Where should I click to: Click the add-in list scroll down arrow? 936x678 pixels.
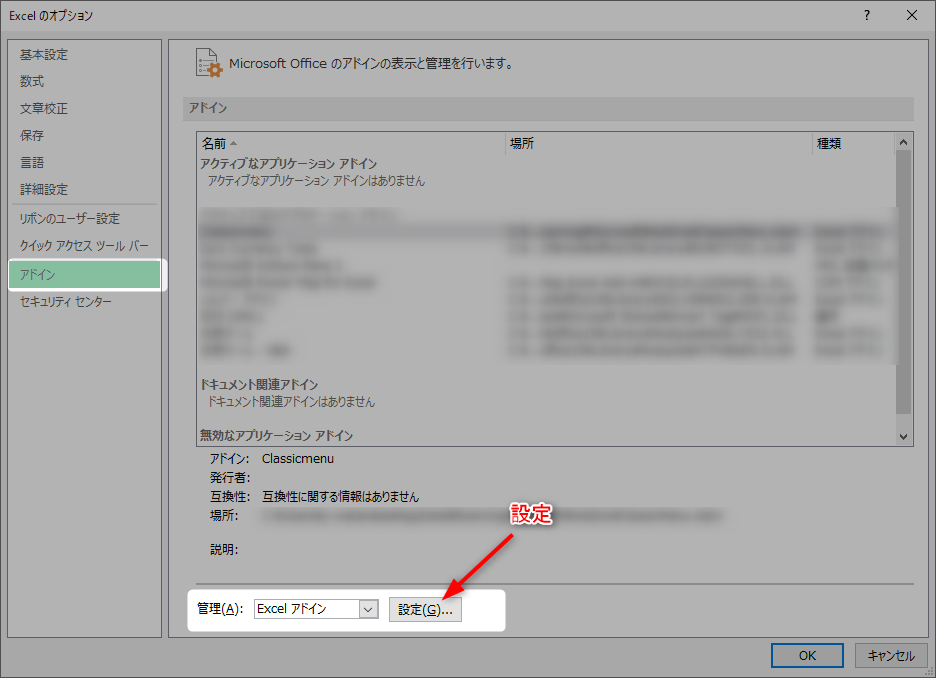[x=903, y=437]
